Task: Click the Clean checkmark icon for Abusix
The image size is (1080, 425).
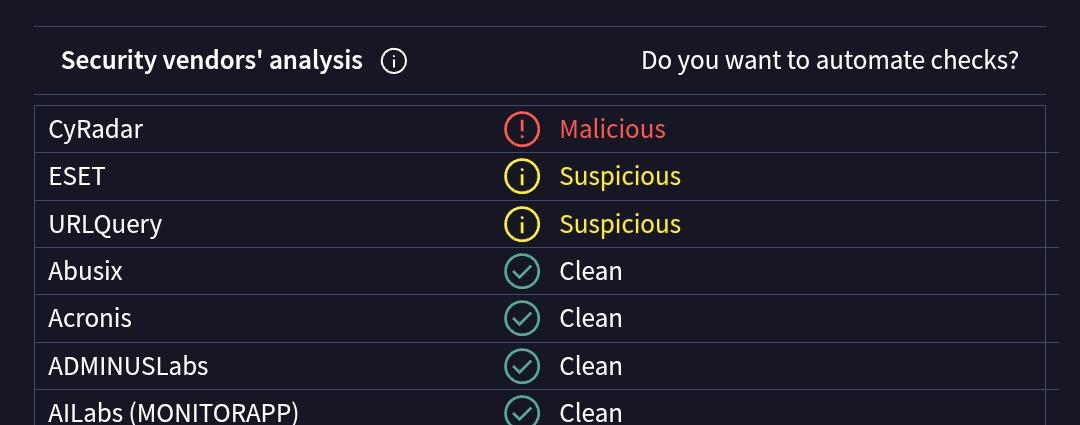Action: tap(521, 271)
